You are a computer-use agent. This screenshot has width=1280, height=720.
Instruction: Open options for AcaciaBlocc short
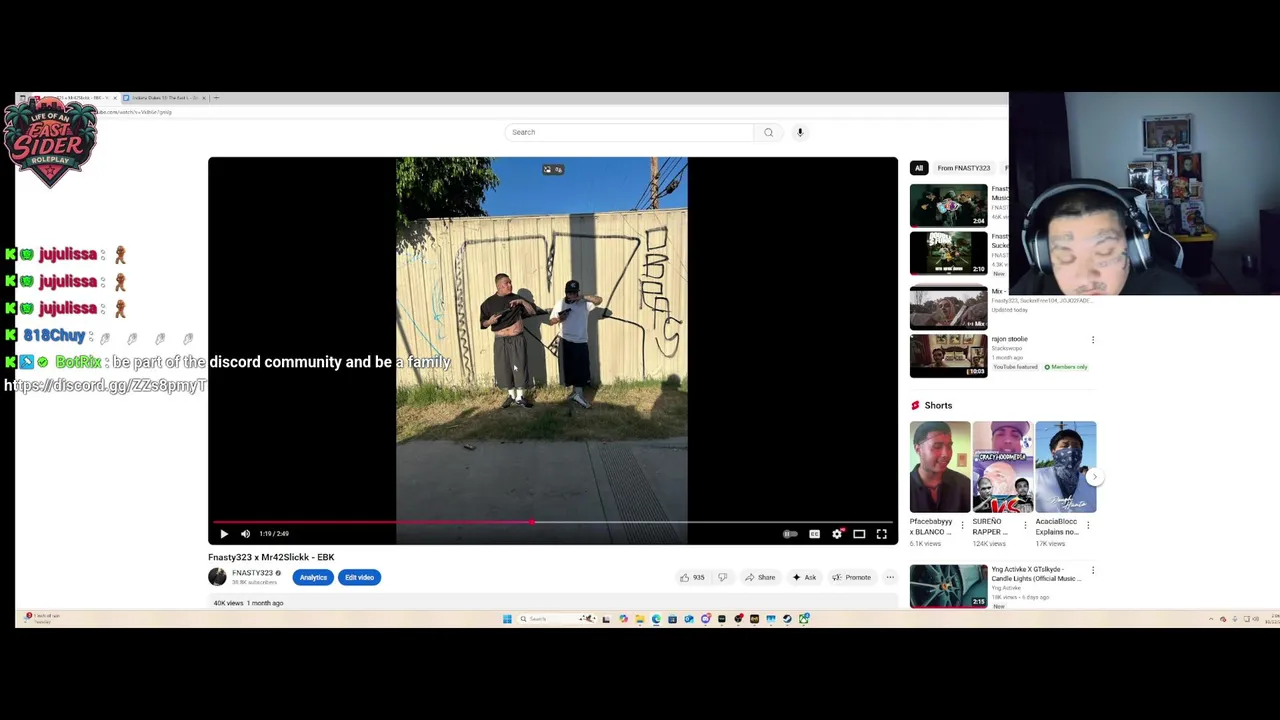(1088, 524)
